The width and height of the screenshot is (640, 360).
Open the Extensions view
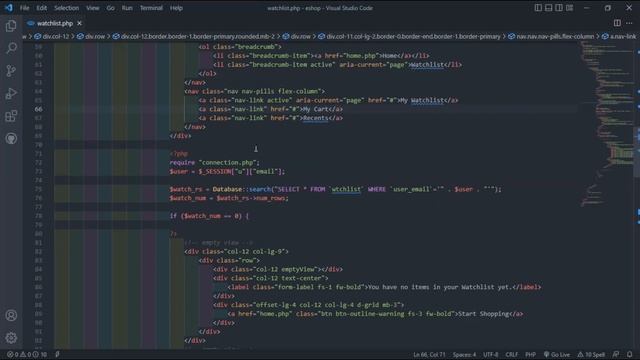[11, 116]
